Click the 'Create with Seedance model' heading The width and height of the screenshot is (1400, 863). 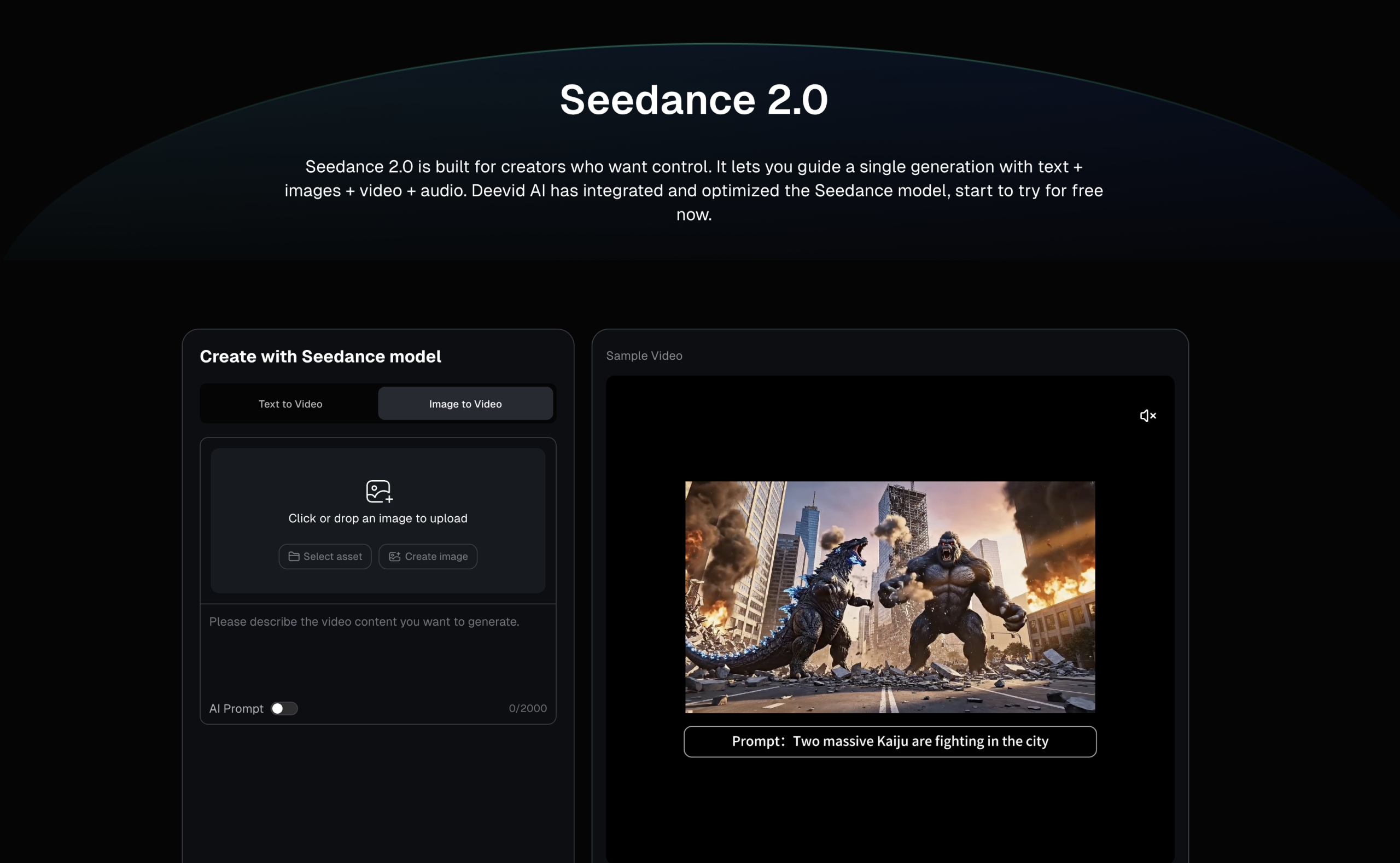[319, 356]
